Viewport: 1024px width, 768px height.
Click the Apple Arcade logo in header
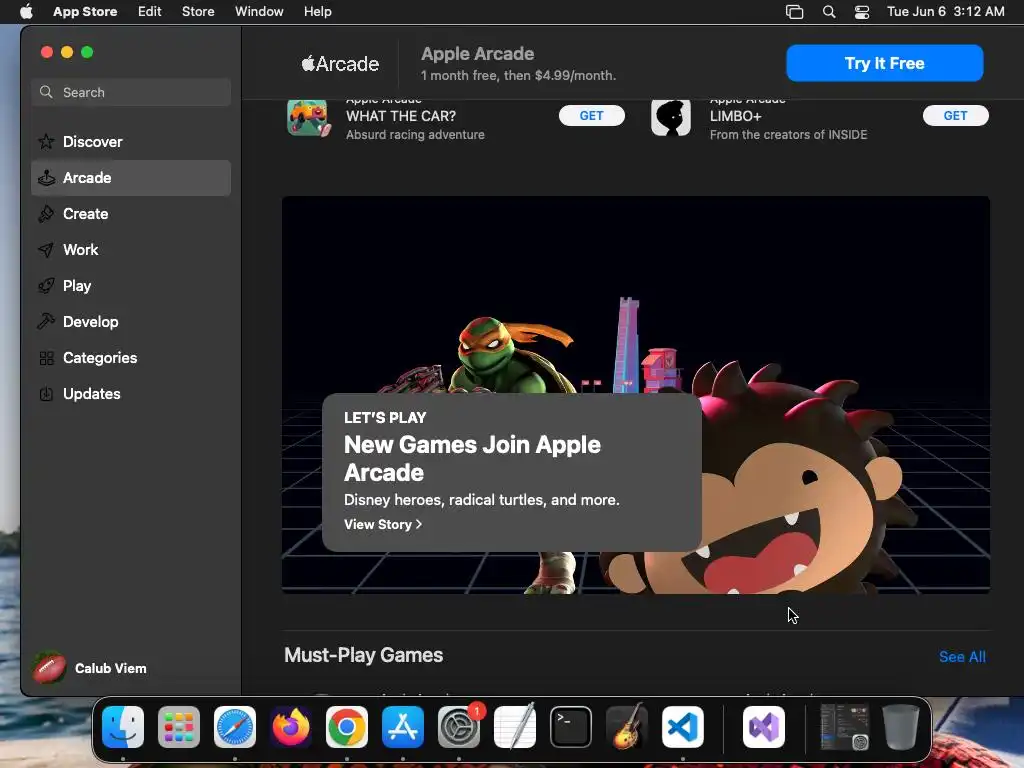[x=340, y=63]
